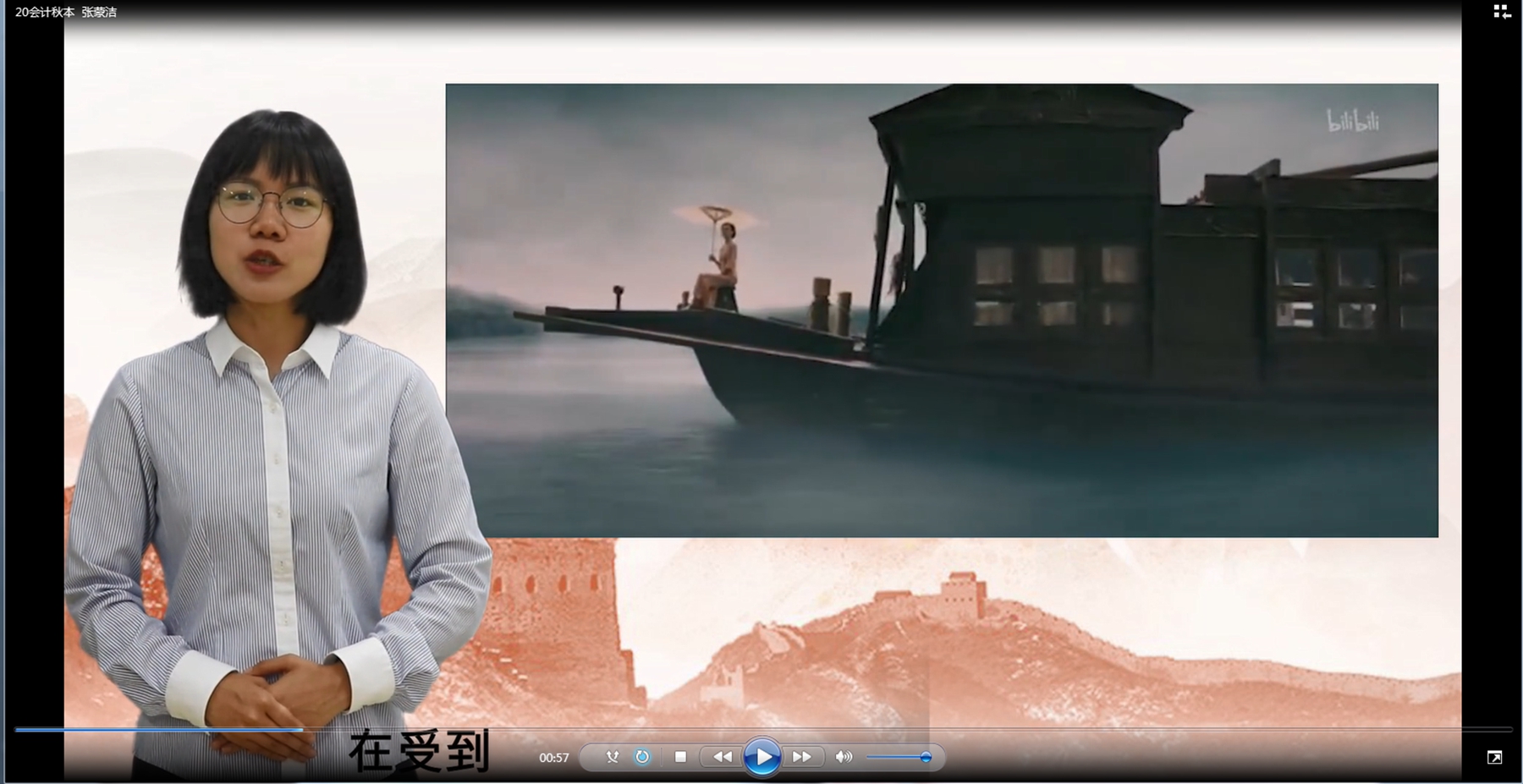Click the title text 20会计秋本 张蒙洁
This screenshot has width=1523, height=784.
tap(66, 12)
